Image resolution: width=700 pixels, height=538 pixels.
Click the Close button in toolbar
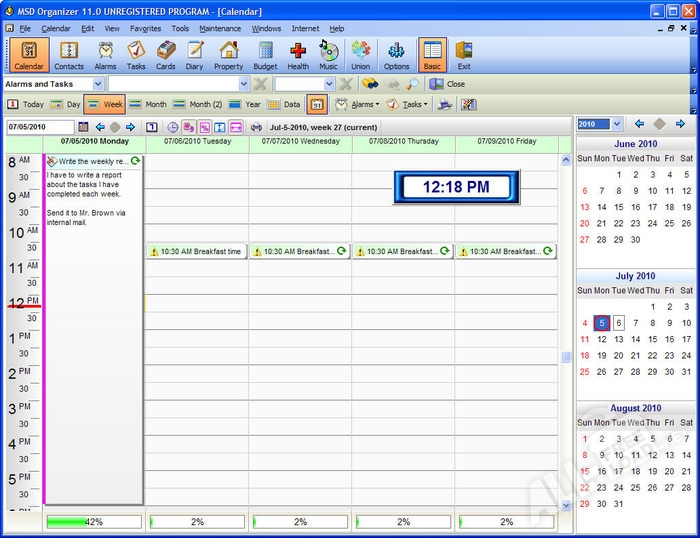click(x=448, y=85)
